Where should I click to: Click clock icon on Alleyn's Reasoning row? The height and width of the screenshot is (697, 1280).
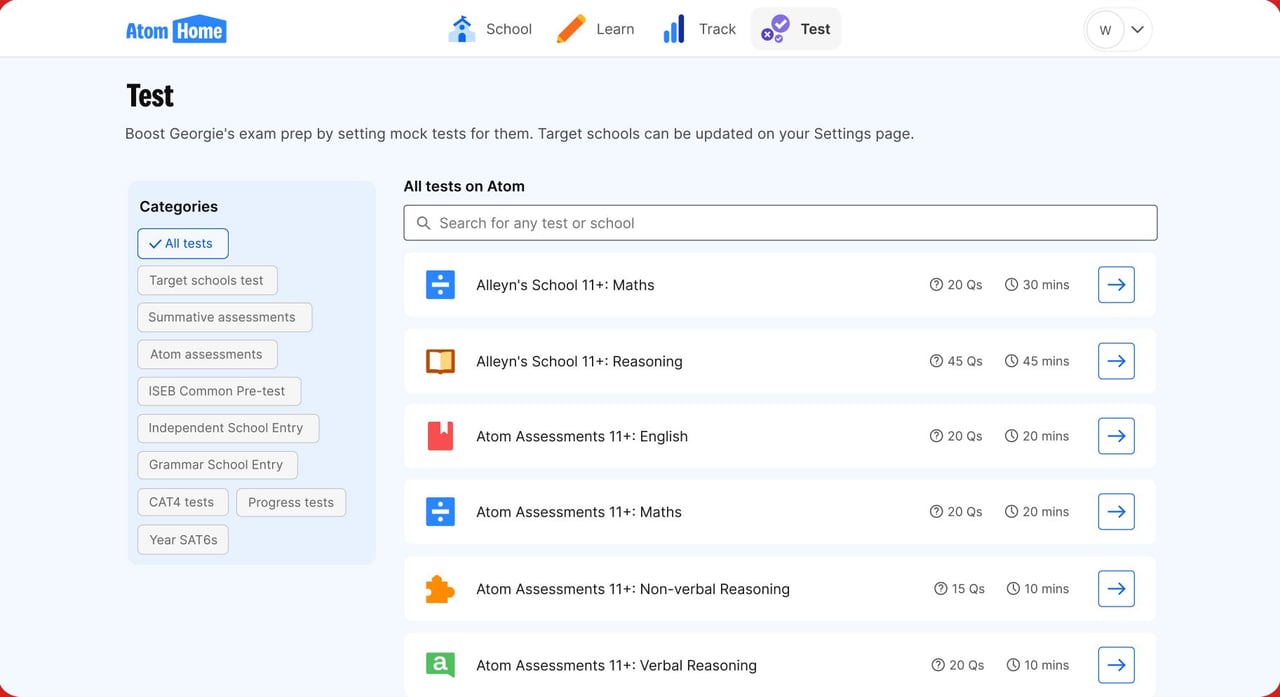(1012, 361)
